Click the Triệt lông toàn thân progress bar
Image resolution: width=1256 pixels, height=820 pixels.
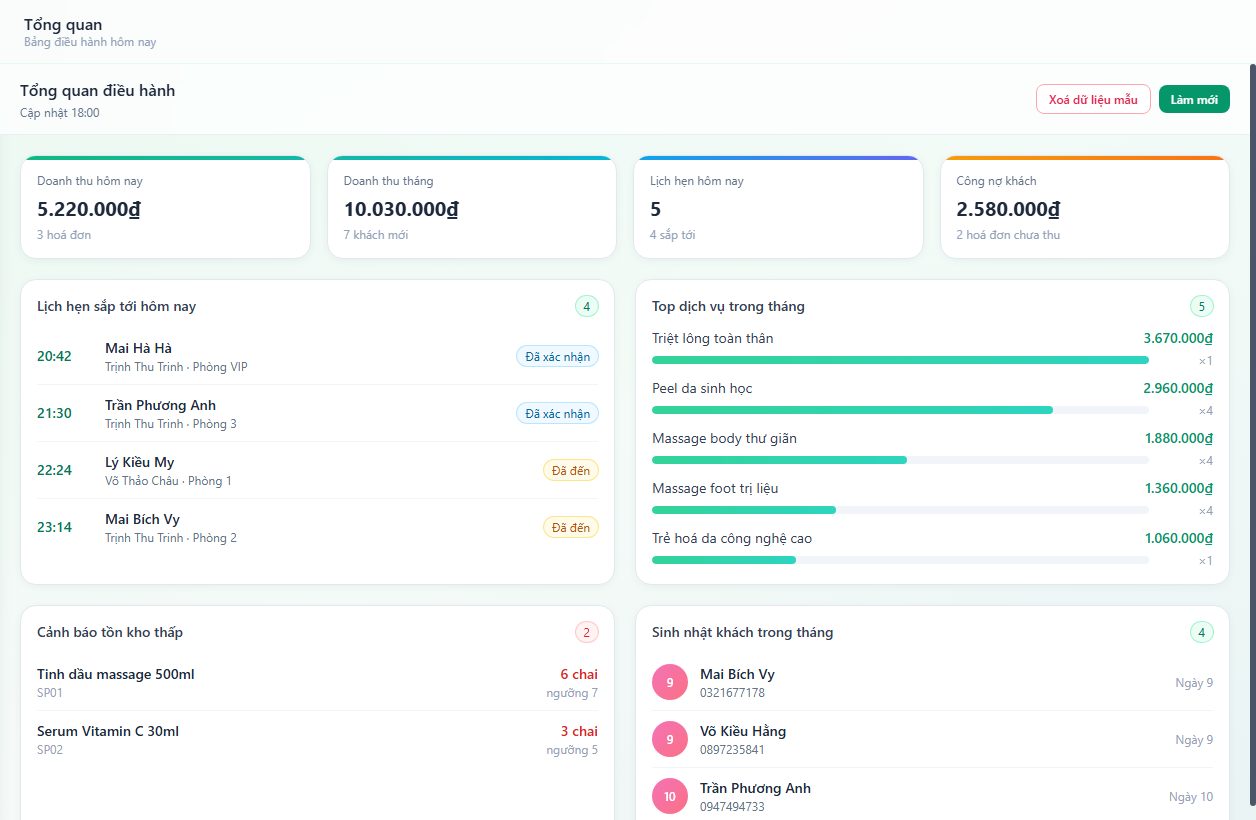click(900, 360)
